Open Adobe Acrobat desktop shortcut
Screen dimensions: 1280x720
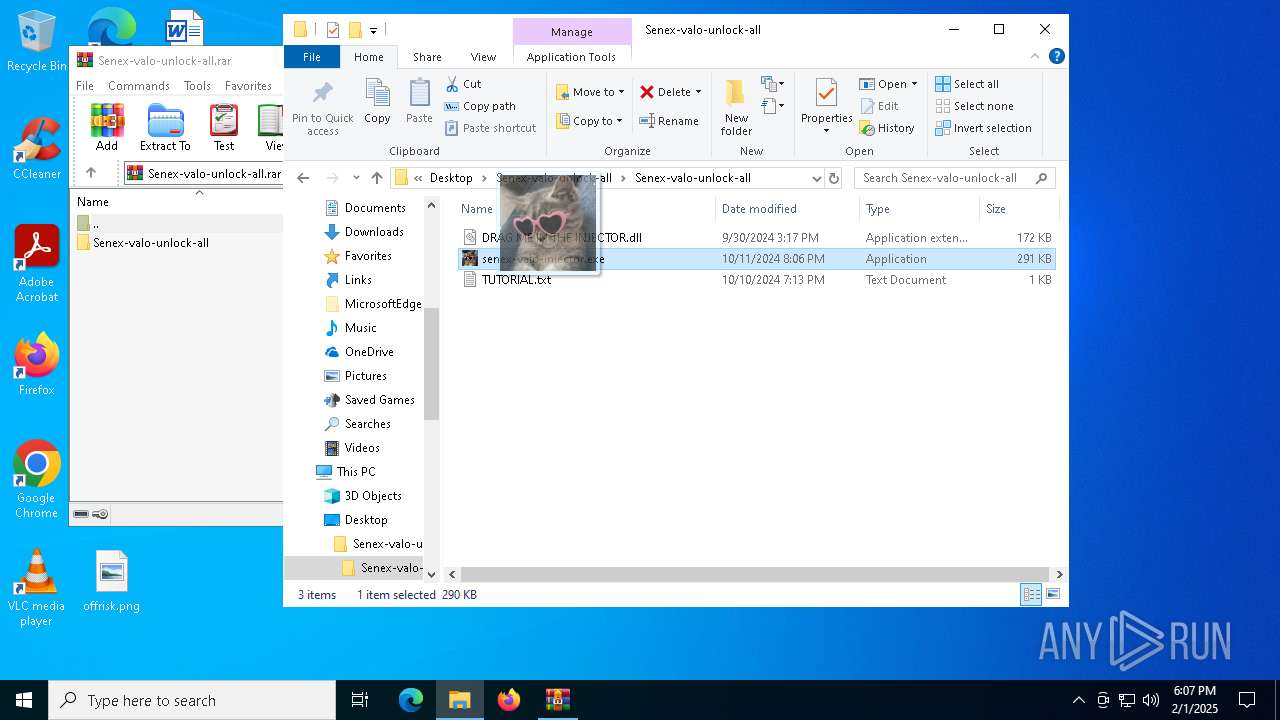click(x=36, y=264)
